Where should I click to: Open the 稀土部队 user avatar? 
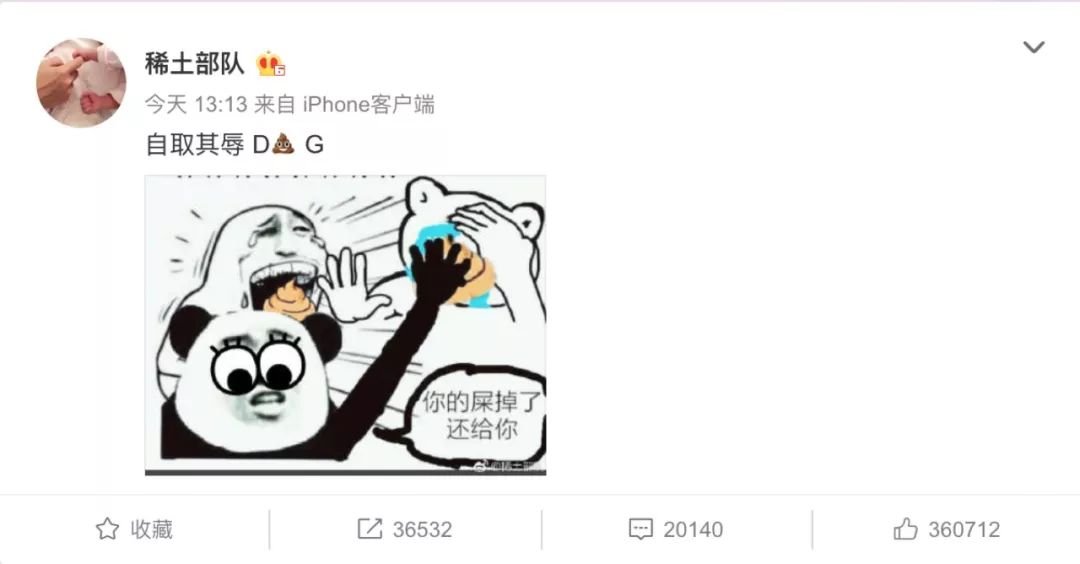81,83
